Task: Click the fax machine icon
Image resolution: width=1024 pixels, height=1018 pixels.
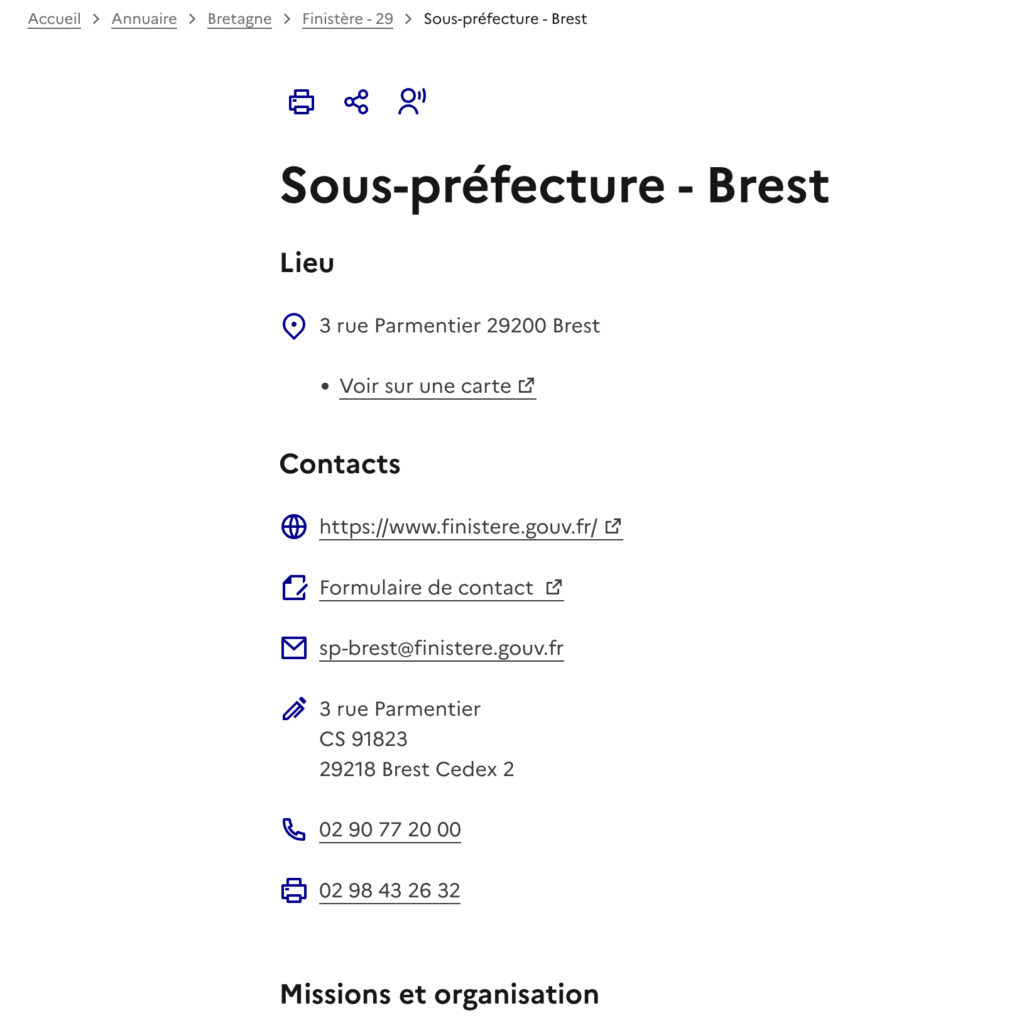Action: (293, 891)
